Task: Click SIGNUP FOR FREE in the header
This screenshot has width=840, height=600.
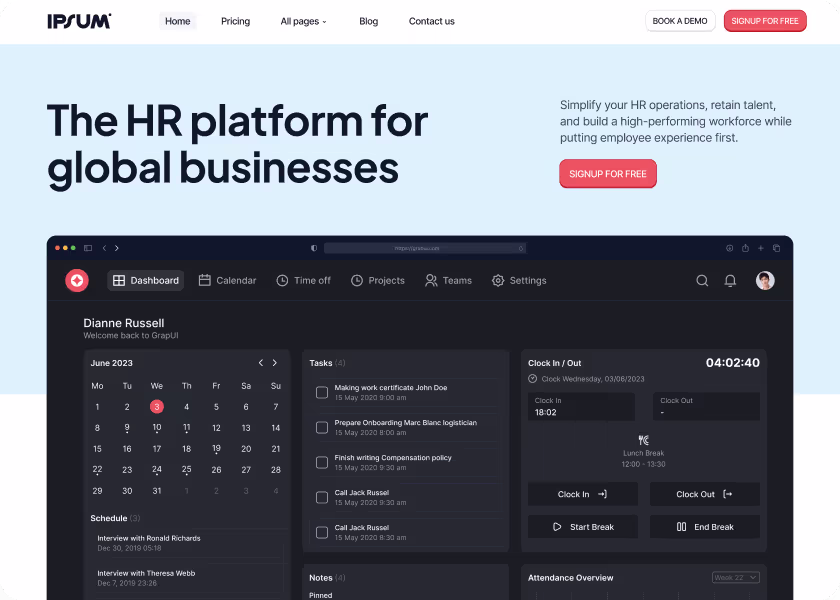Action: pos(765,21)
